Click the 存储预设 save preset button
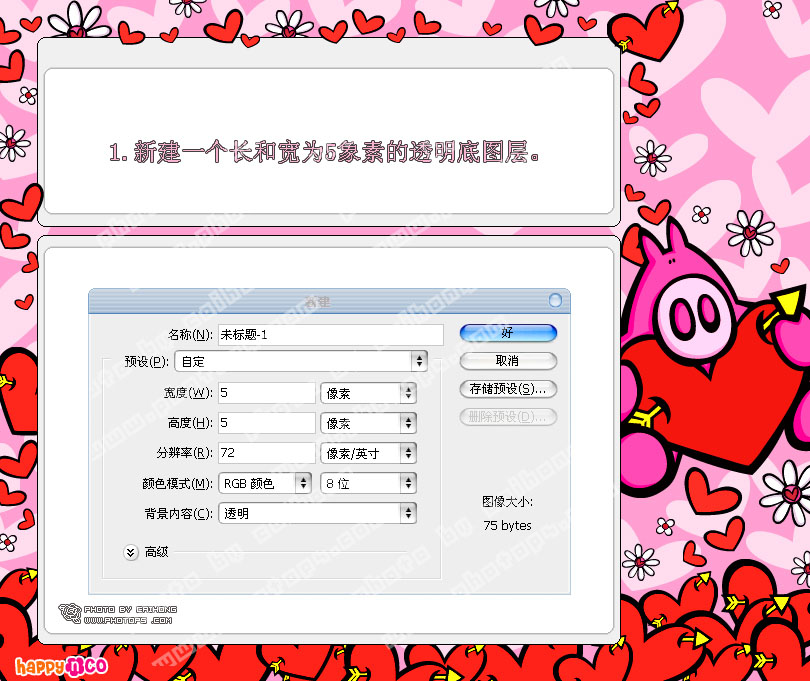 click(x=507, y=389)
